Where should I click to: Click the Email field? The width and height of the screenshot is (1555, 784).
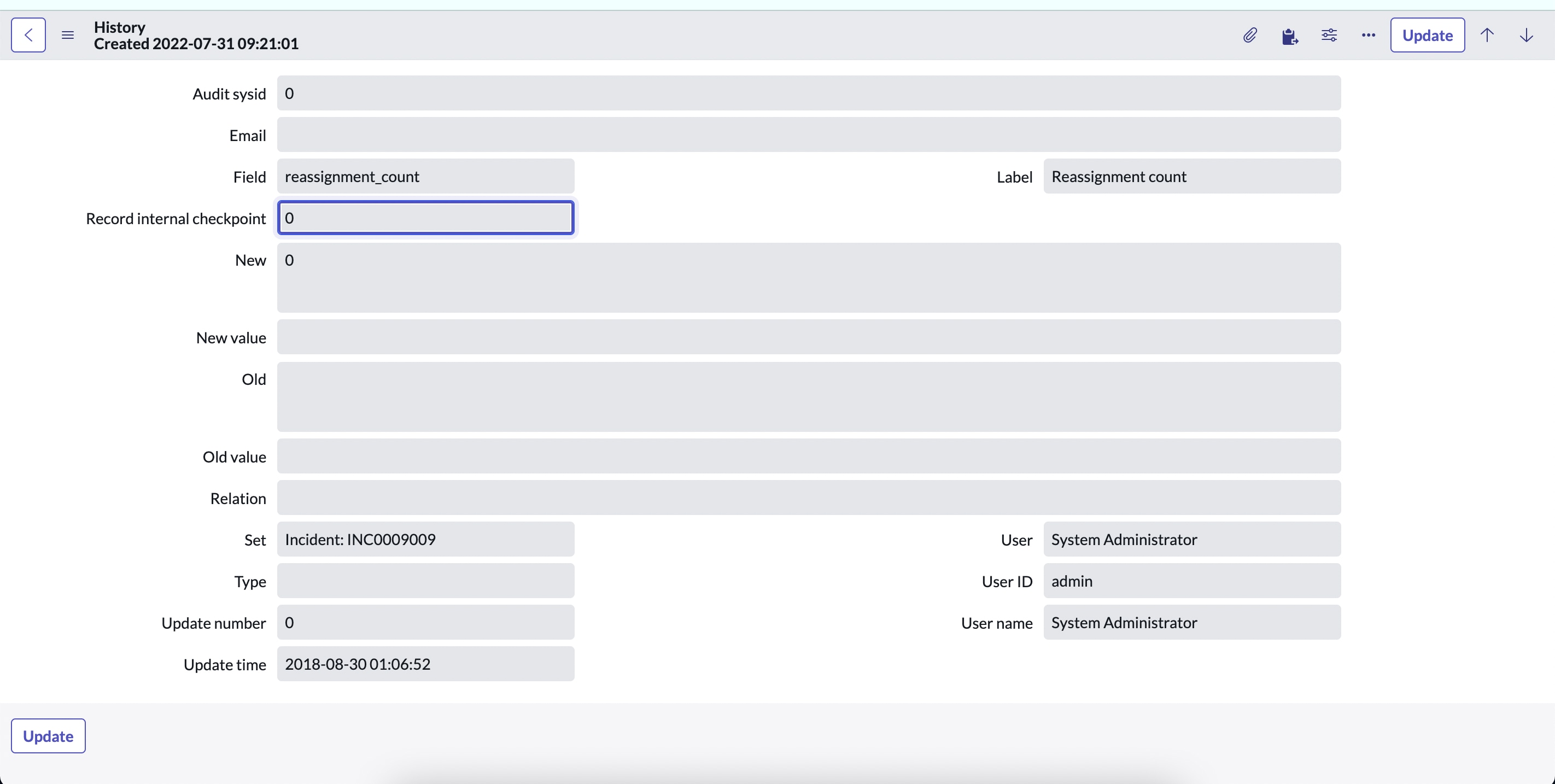pos(809,134)
